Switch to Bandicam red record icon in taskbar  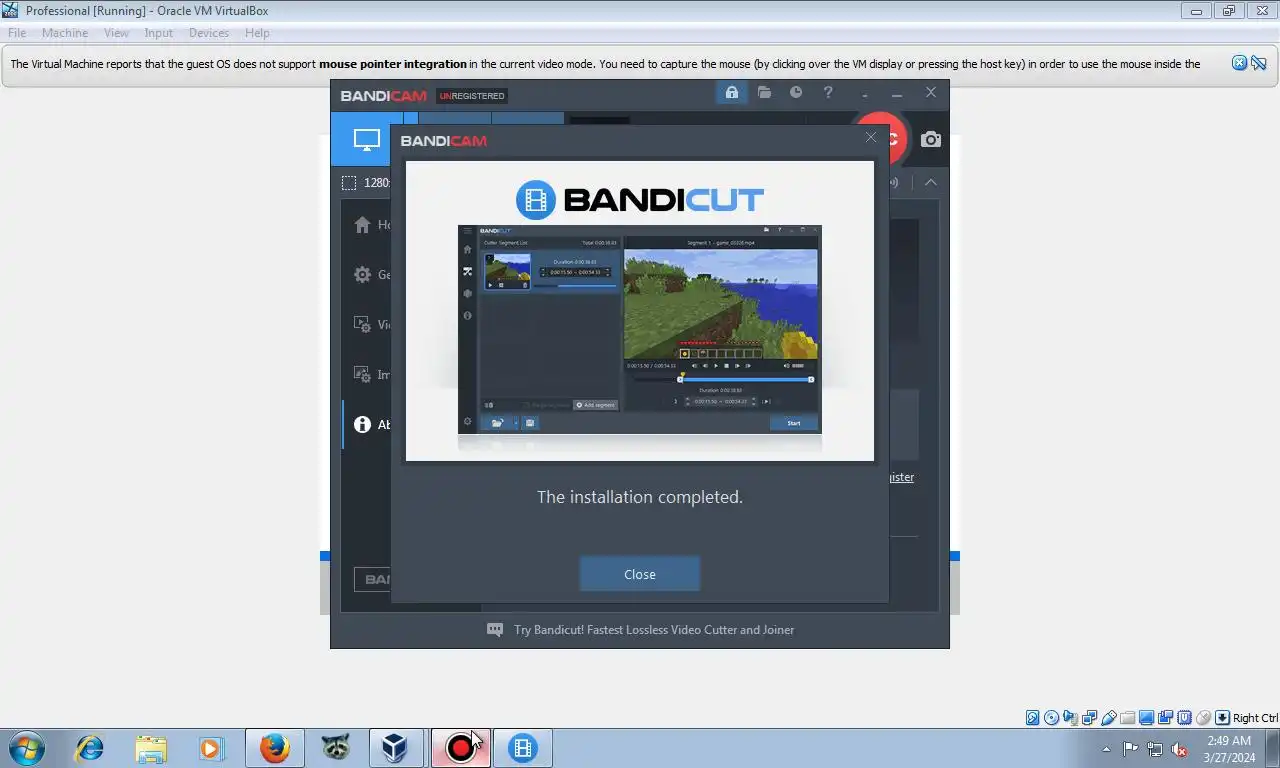coord(460,748)
